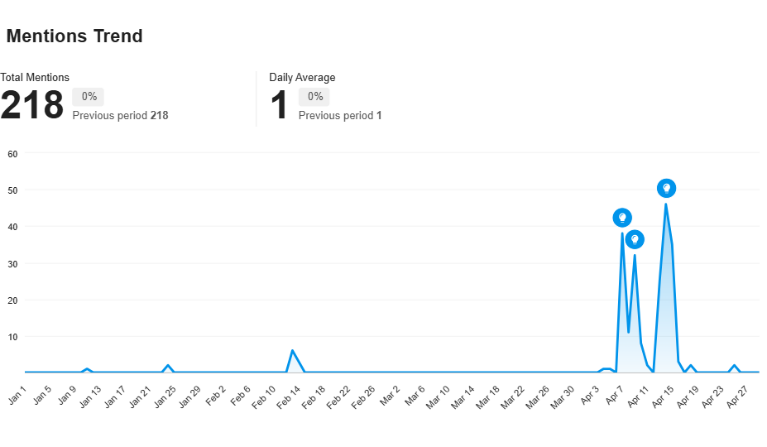Click the 'Previous period 1' text
767x447 pixels.
coord(340,116)
